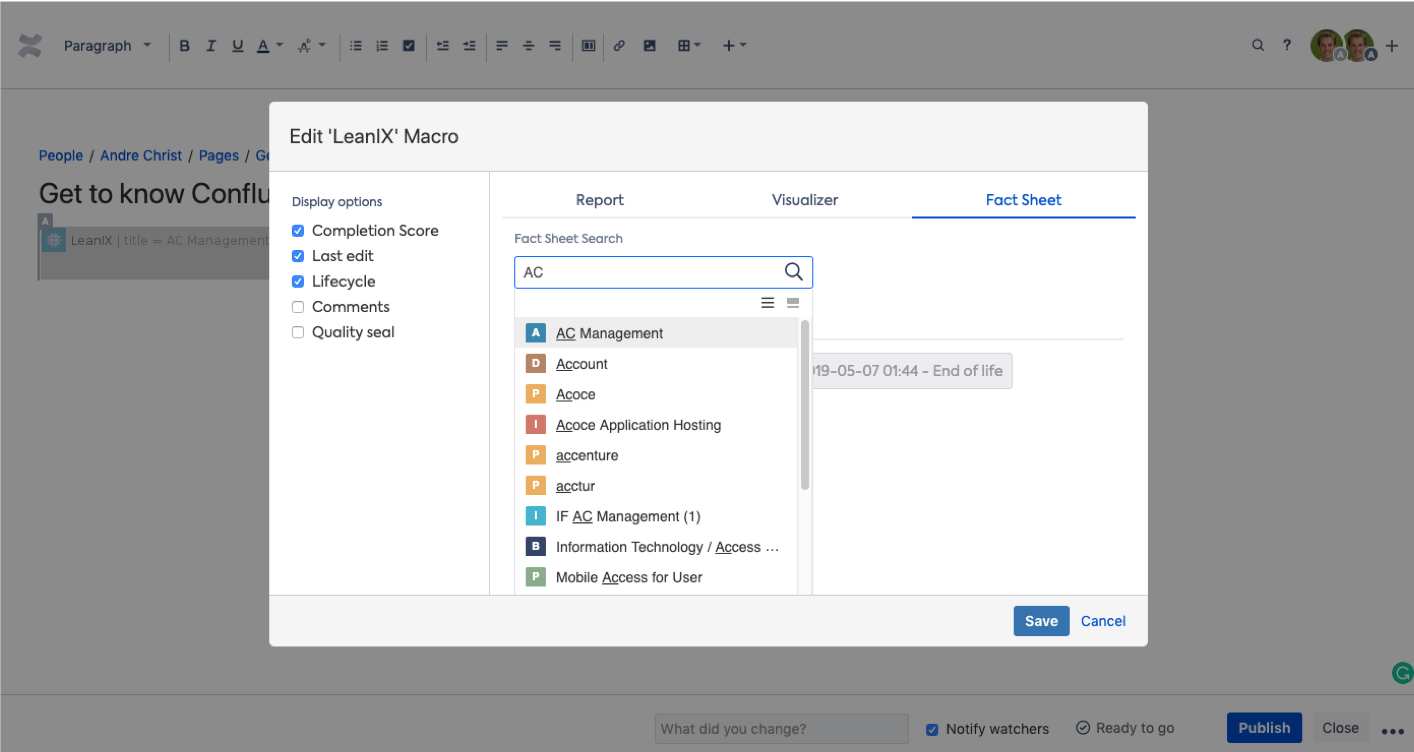
Task: Open the People breadcrumb link
Action: [61, 155]
